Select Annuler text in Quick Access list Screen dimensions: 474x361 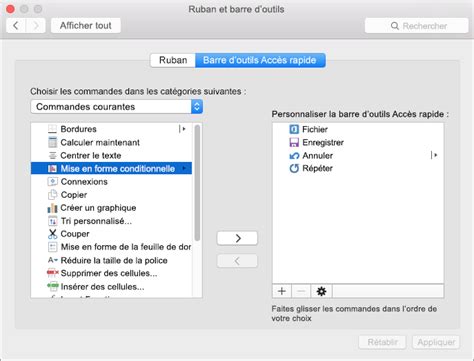click(317, 155)
